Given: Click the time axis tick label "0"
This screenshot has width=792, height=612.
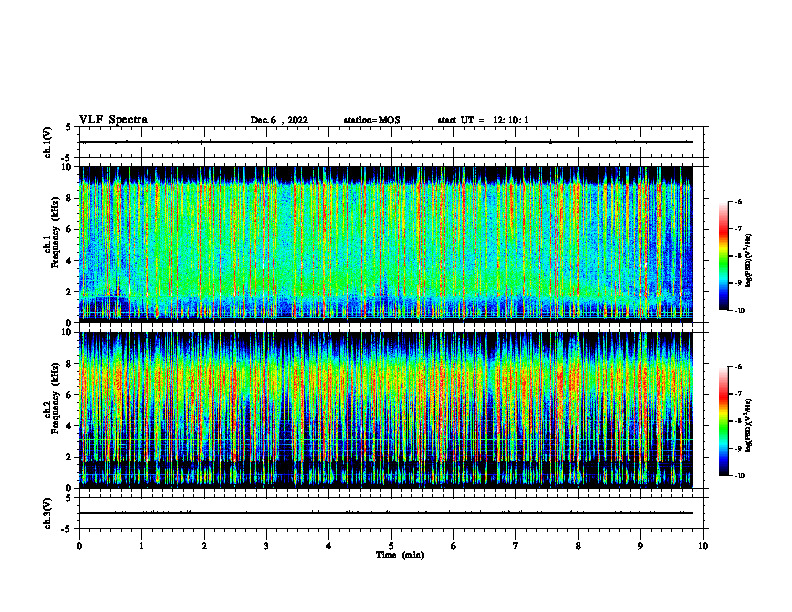Looking at the screenshot, I should [x=79, y=546].
